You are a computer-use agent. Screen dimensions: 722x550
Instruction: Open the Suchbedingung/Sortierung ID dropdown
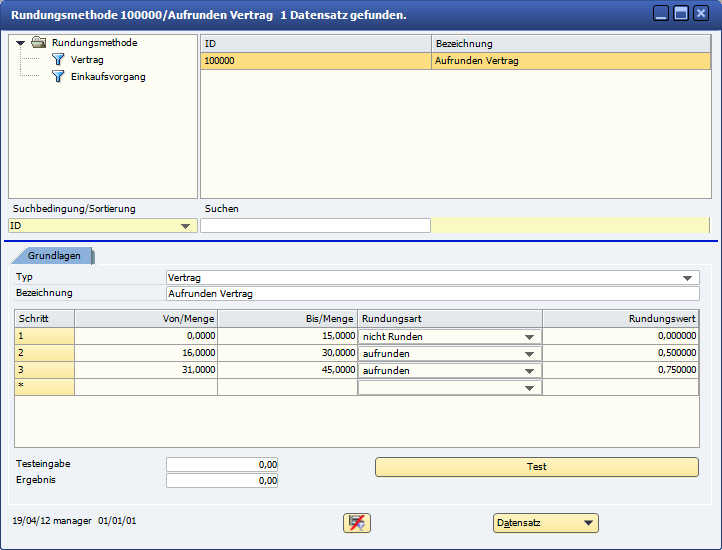click(x=185, y=226)
